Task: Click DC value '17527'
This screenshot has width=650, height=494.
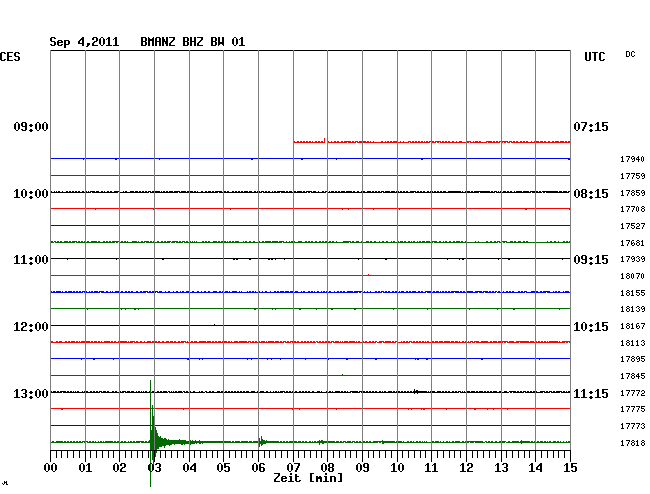Action: click(x=633, y=226)
